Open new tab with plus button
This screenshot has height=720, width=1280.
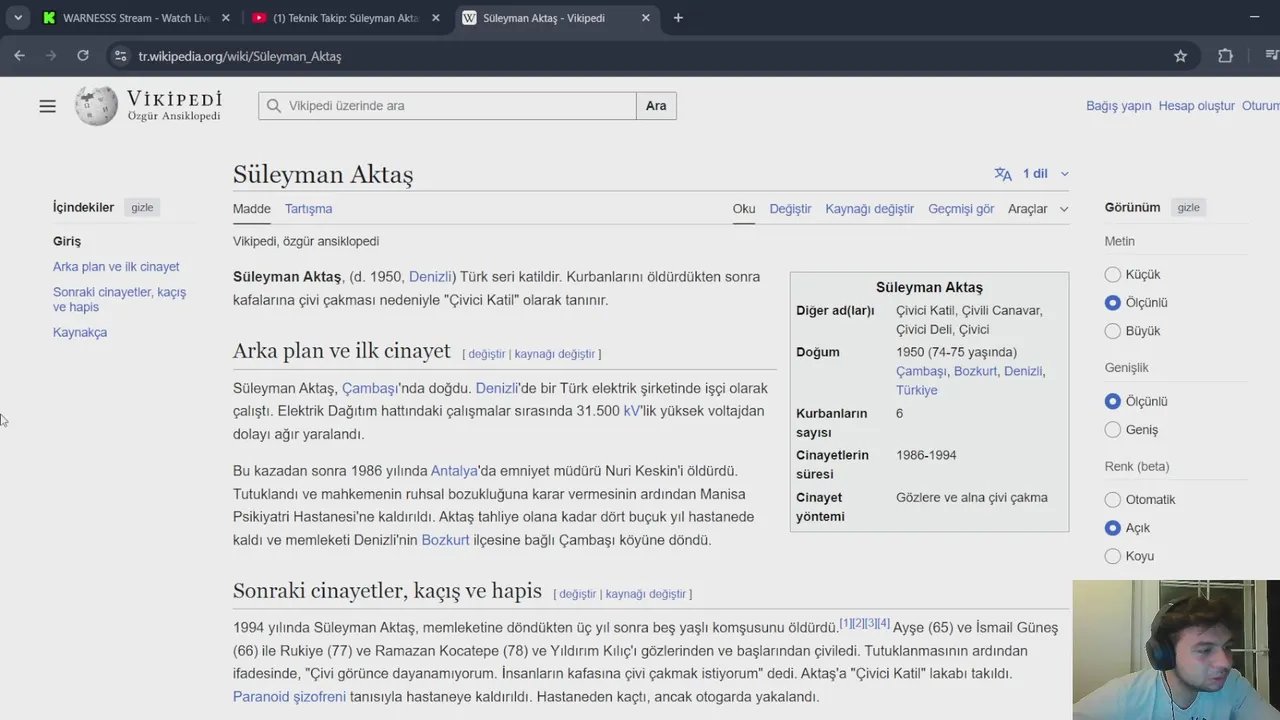(678, 18)
